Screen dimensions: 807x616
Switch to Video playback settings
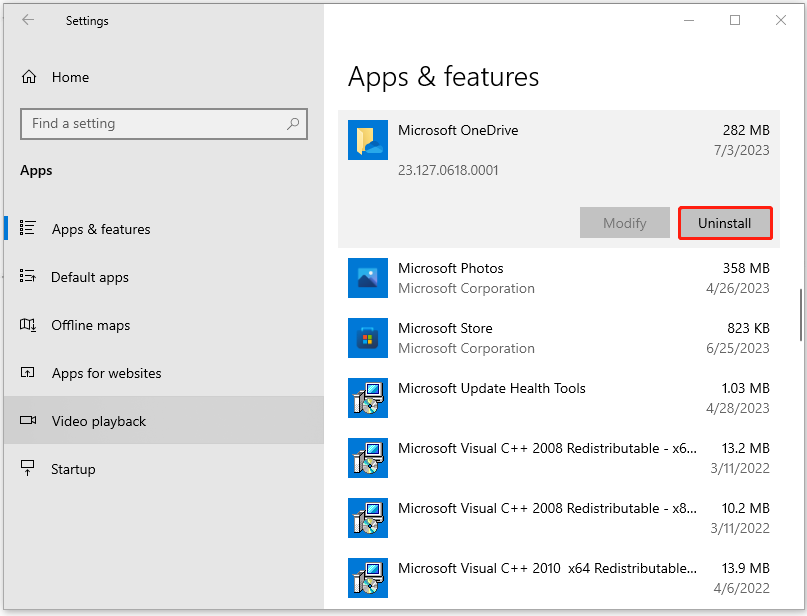99,421
